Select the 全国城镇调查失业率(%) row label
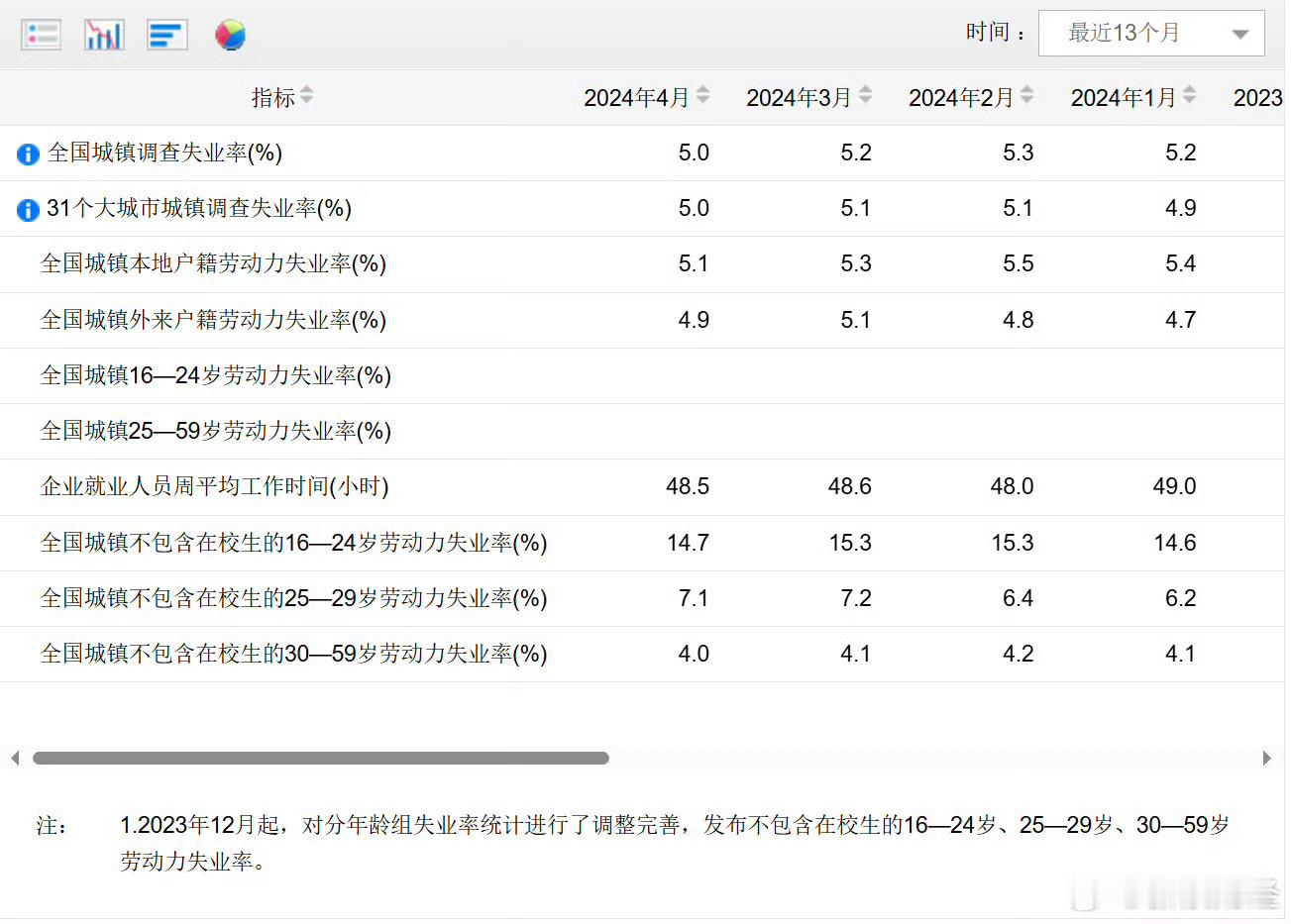Viewport: 1291px width, 924px height. point(164,153)
